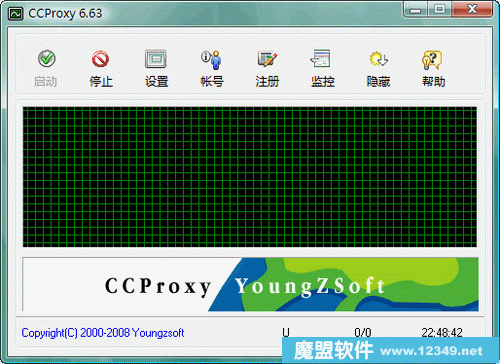Click the CCProxy app icon in the title bar

pos(15,14)
